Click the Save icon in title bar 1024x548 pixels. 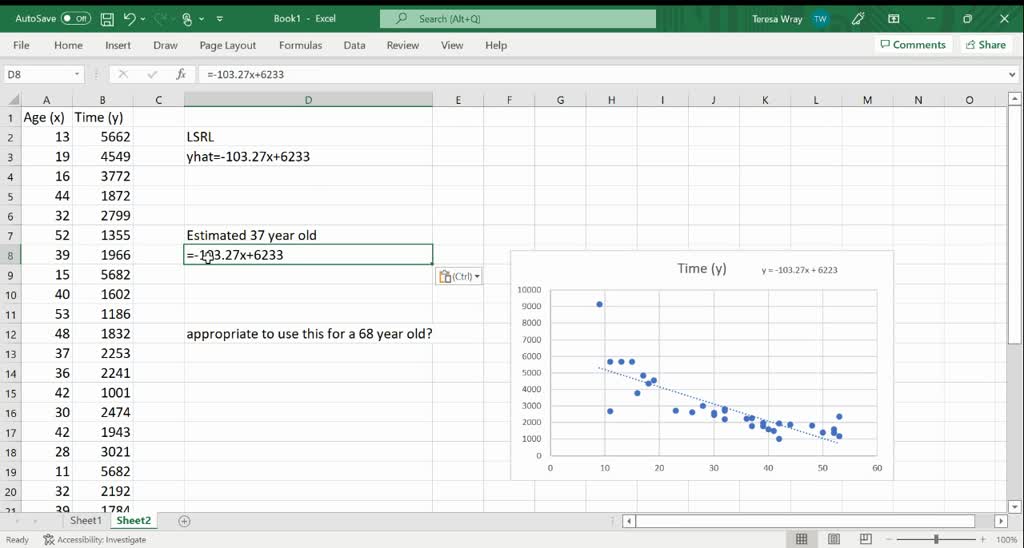109,18
